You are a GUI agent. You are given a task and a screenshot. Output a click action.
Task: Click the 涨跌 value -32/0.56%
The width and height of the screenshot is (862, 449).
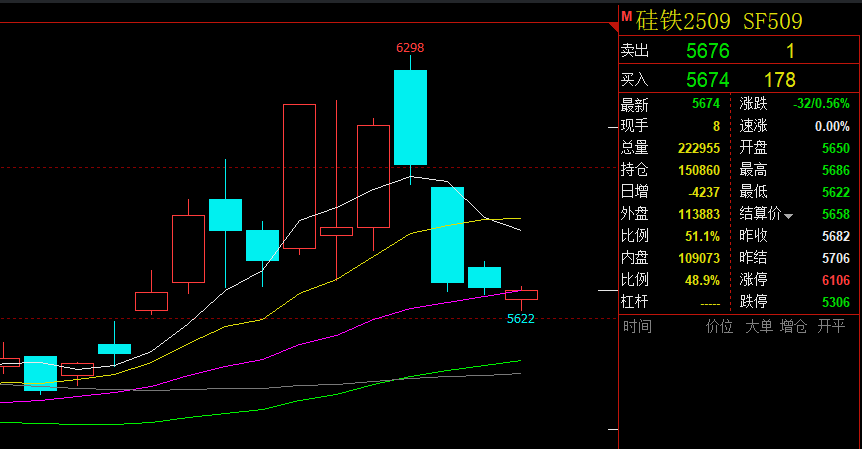click(x=821, y=104)
